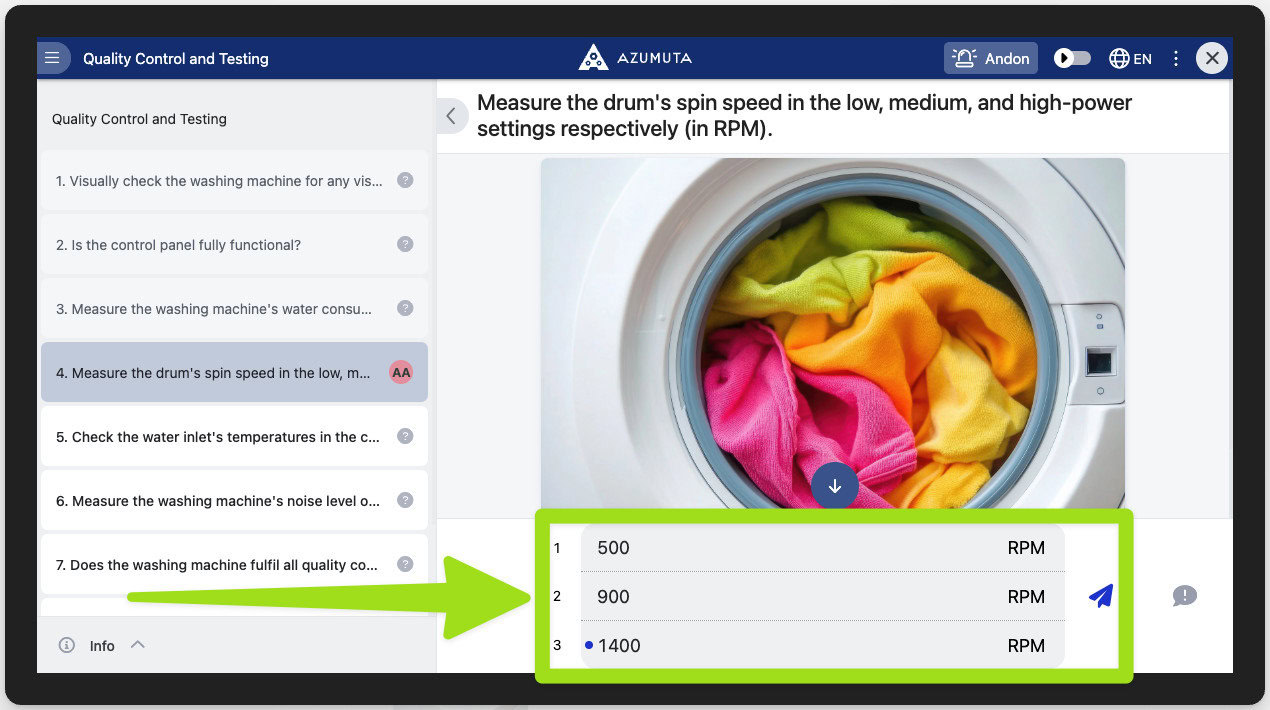Open the three-dot overflow menu
1270x710 pixels.
click(x=1176, y=58)
